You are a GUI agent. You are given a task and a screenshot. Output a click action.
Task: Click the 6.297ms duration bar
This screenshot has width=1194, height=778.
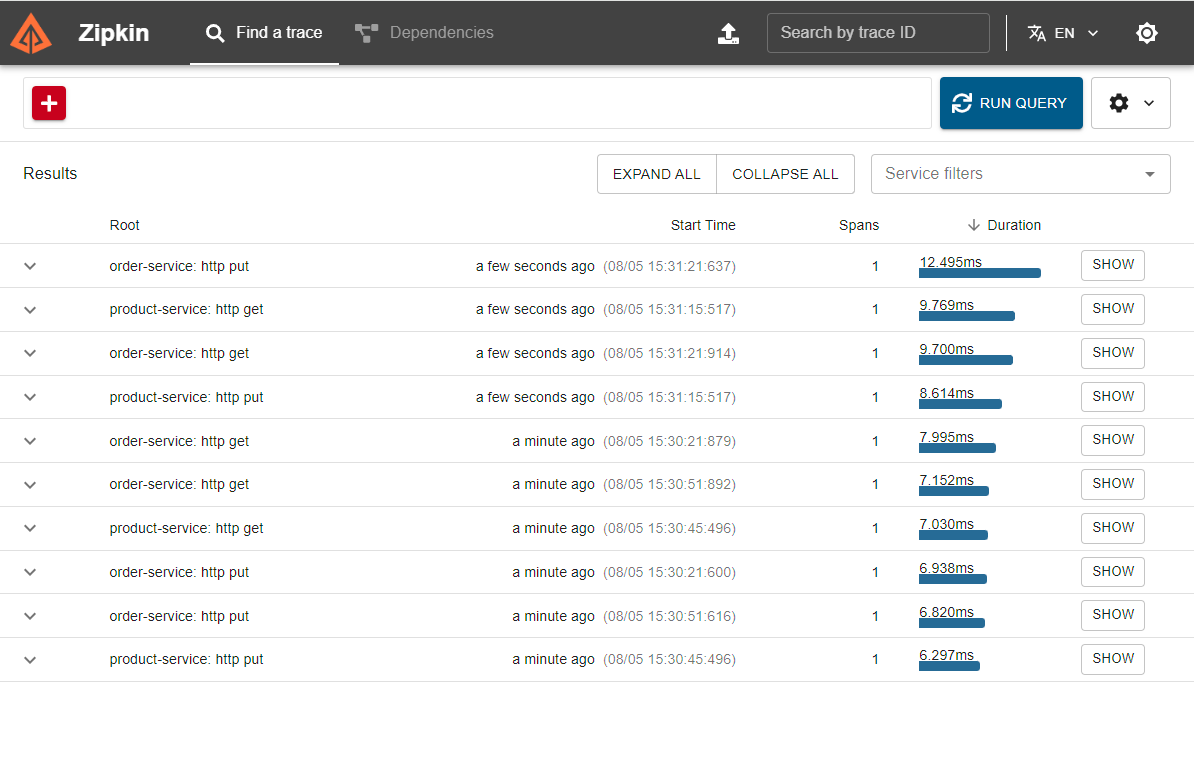click(949, 666)
